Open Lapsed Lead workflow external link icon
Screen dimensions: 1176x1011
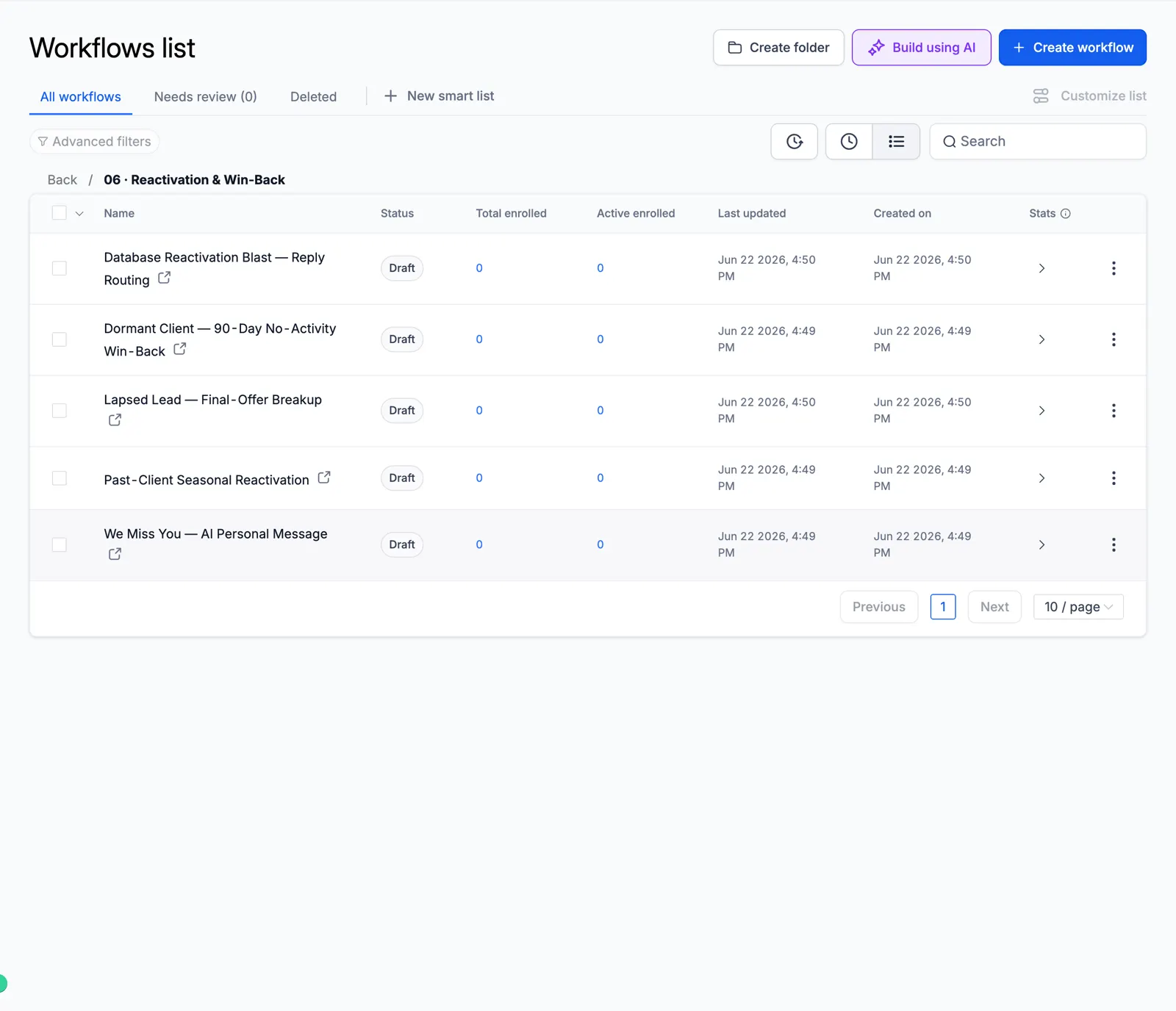click(x=115, y=420)
